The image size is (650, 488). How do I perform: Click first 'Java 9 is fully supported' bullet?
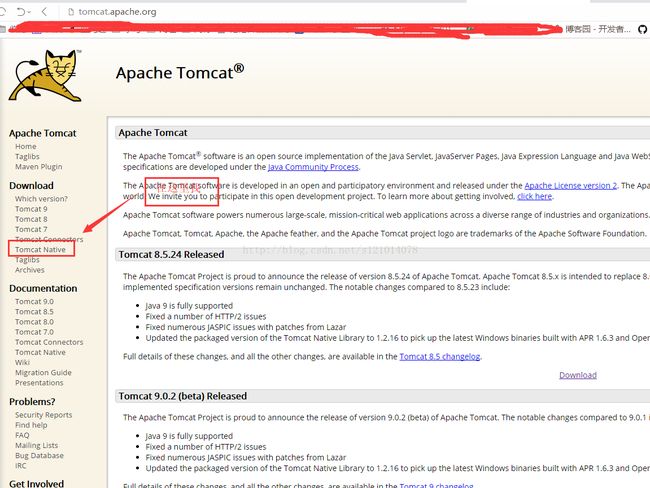click(x=189, y=306)
